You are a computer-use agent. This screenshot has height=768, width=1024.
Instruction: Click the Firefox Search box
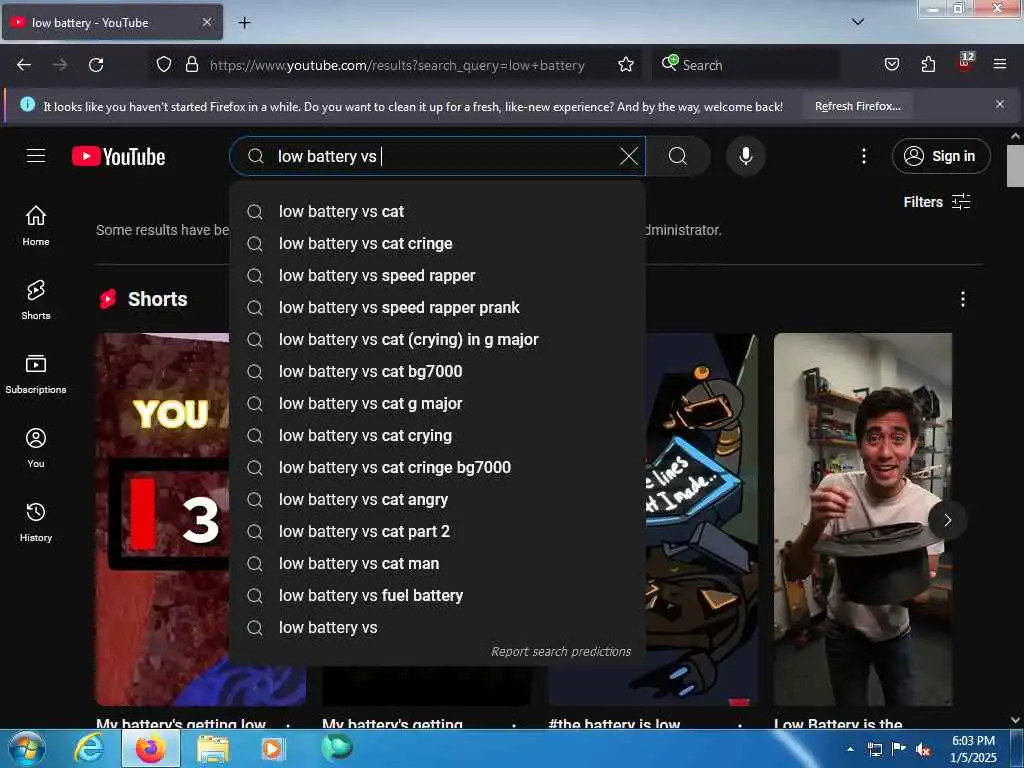pyautogui.click(x=744, y=65)
